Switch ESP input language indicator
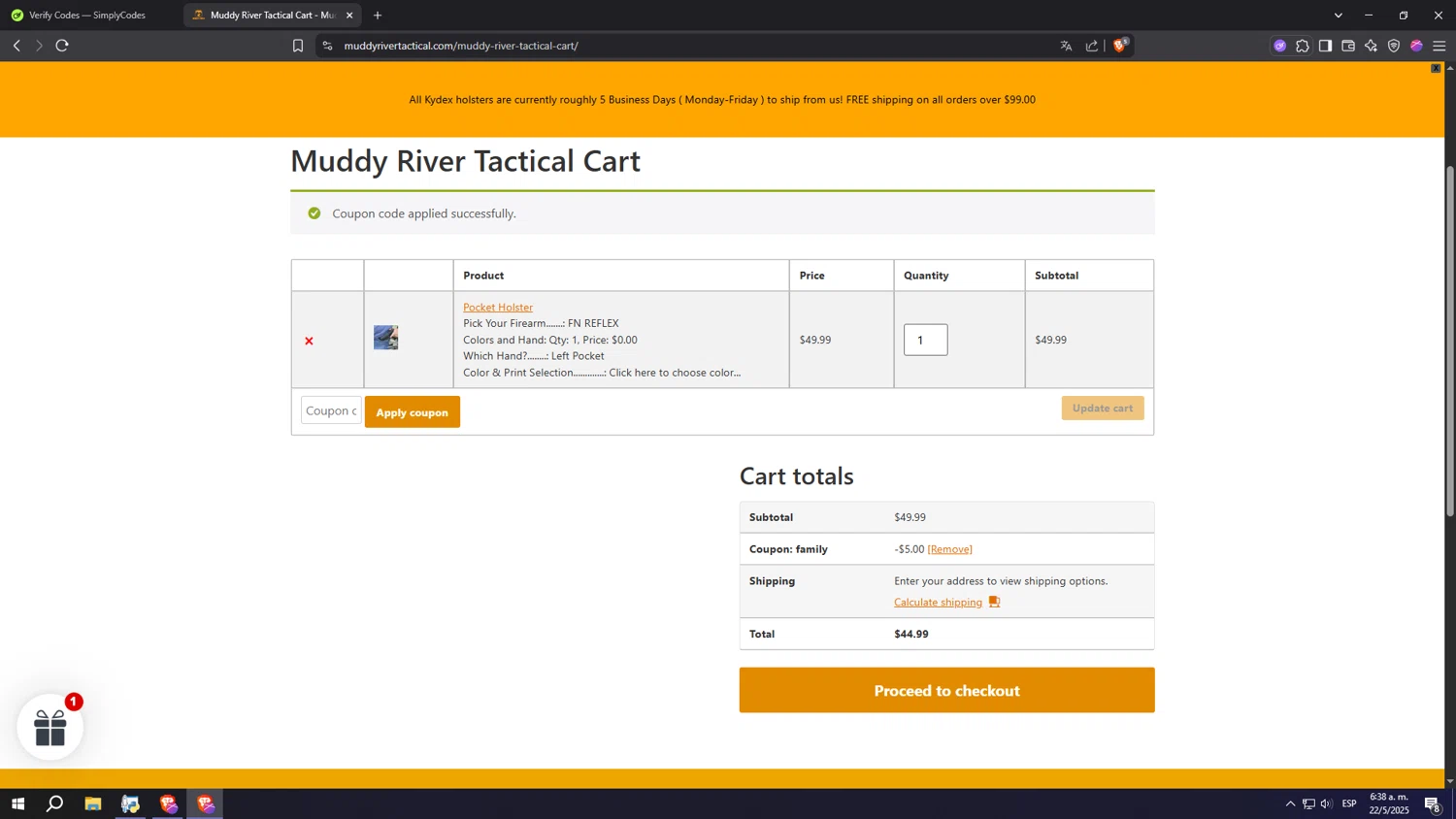The image size is (1456, 819). [x=1349, y=803]
